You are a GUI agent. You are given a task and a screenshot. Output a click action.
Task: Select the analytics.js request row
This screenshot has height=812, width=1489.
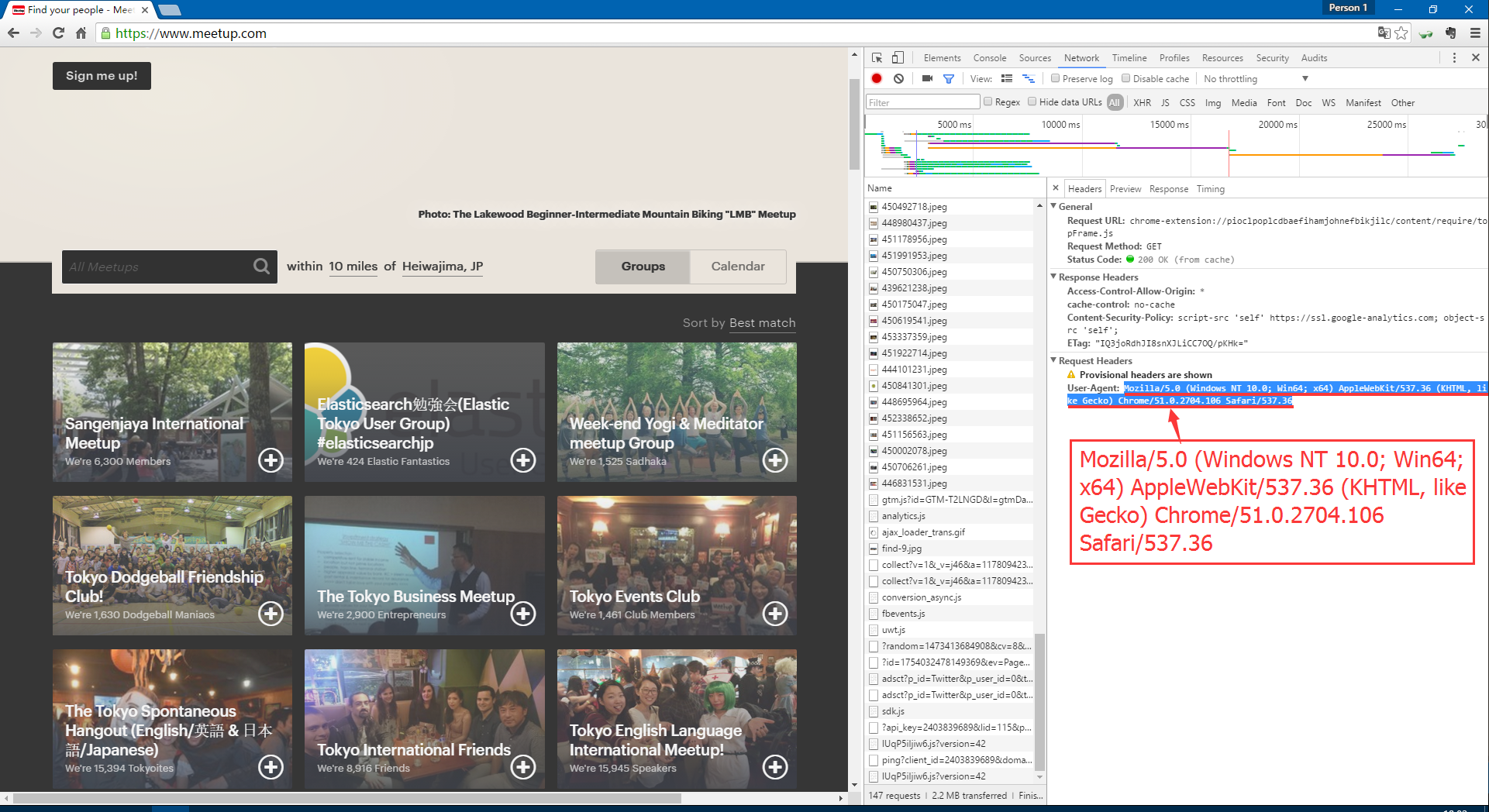pos(950,516)
